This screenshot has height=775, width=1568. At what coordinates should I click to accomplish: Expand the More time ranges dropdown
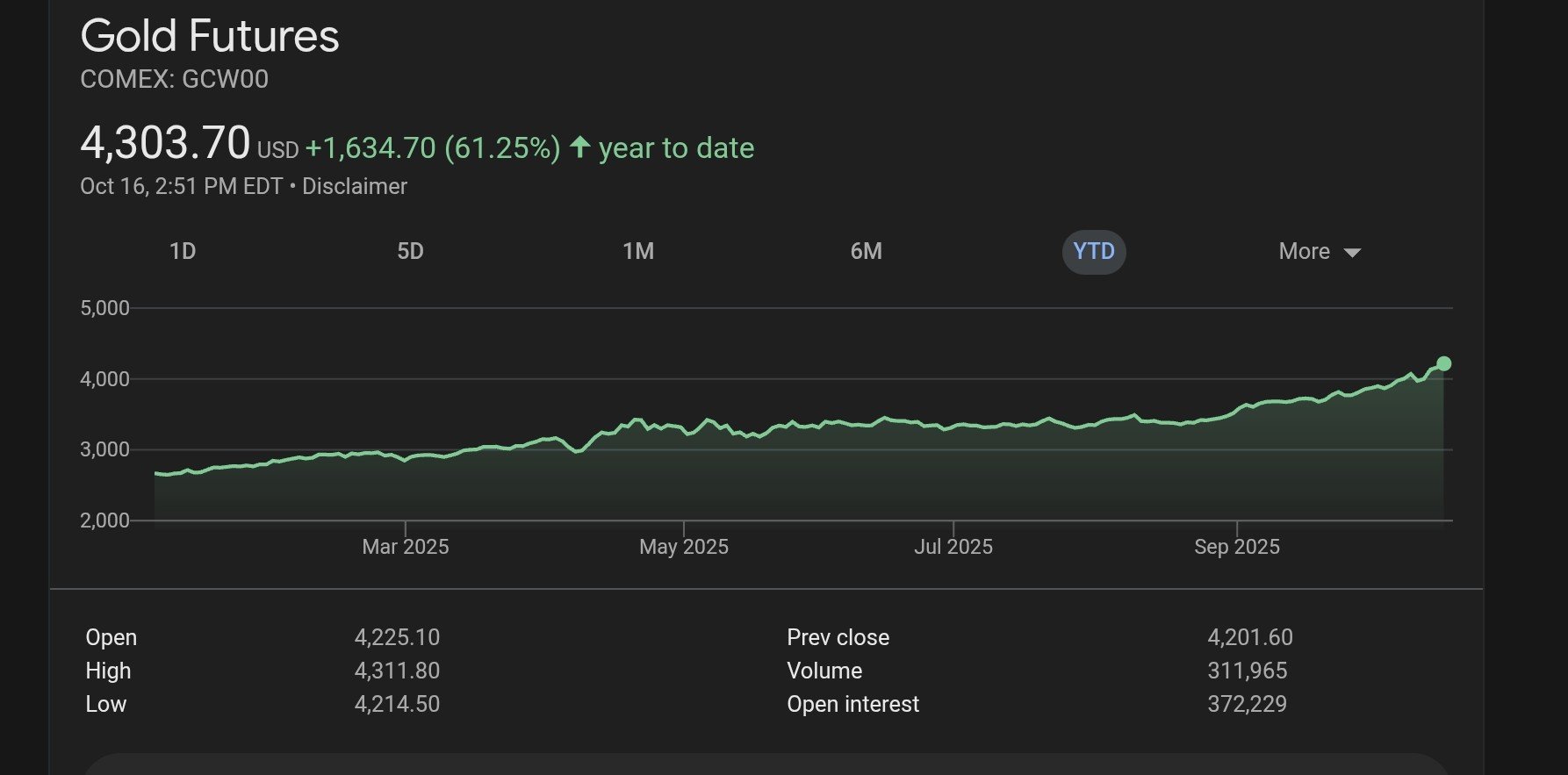click(x=1319, y=252)
